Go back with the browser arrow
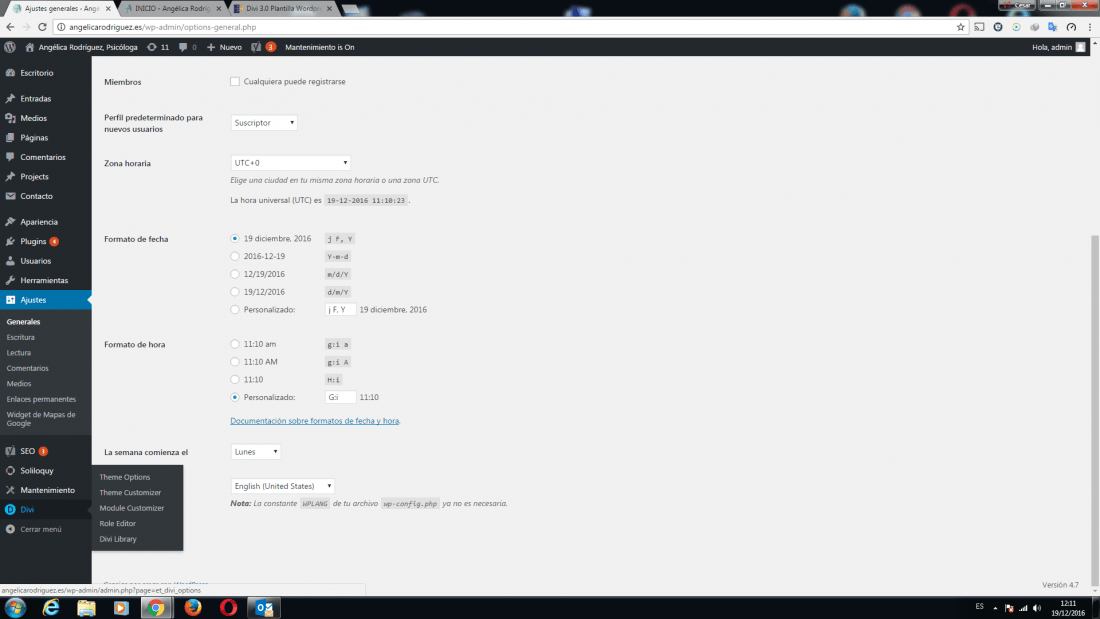This screenshot has height=619, width=1100. coord(10,27)
